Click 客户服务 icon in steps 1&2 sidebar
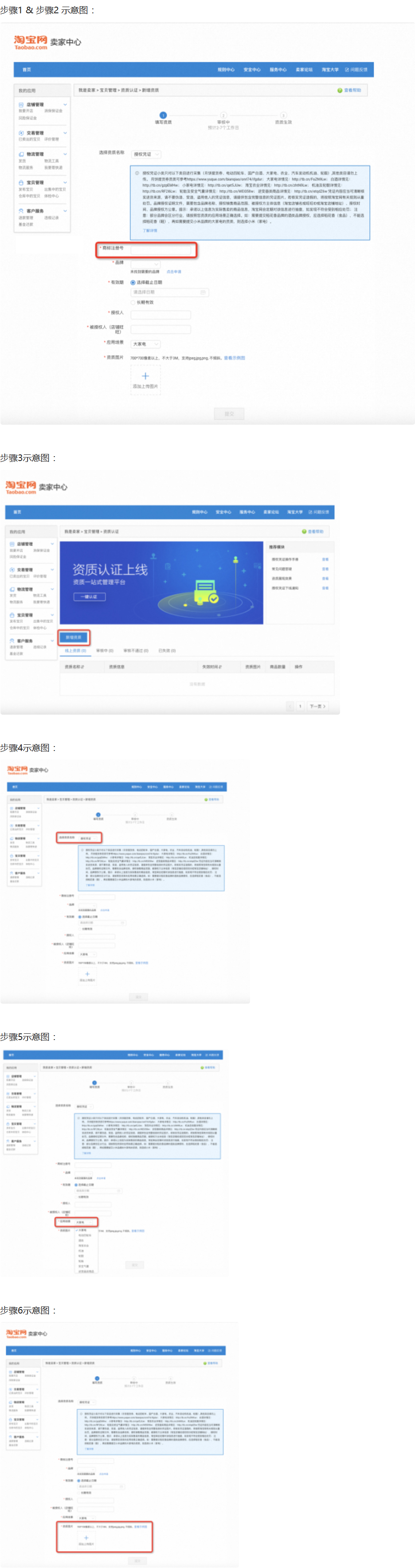This screenshot has width=415, height=1568. (x=21, y=211)
